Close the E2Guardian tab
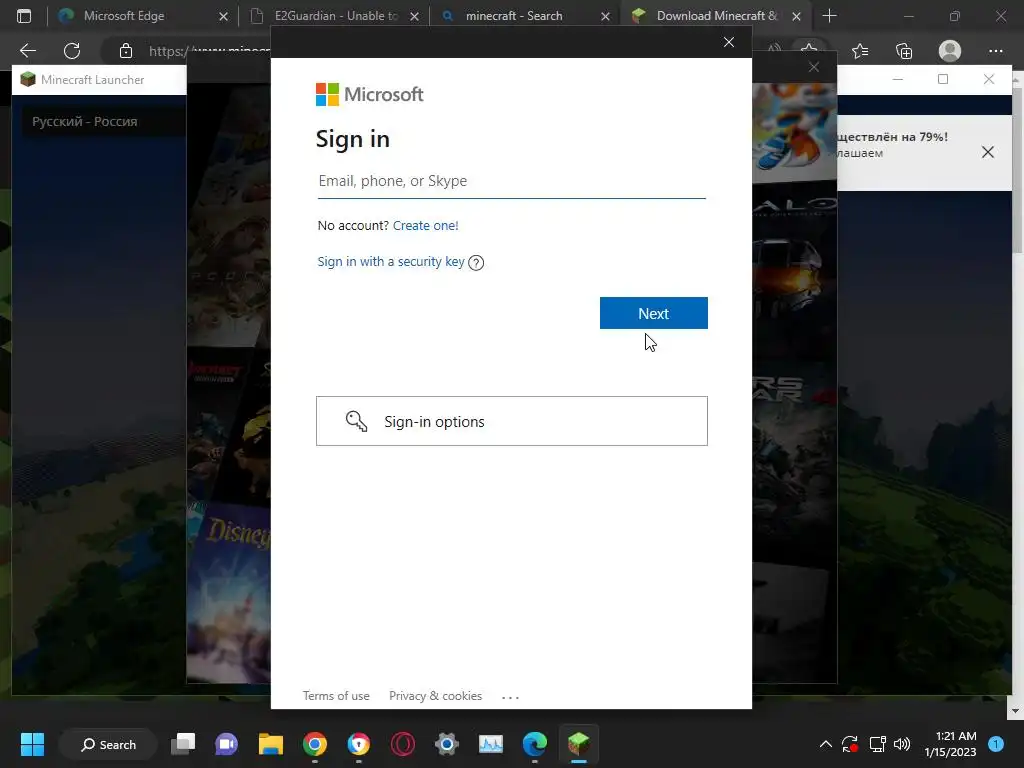 (x=414, y=16)
